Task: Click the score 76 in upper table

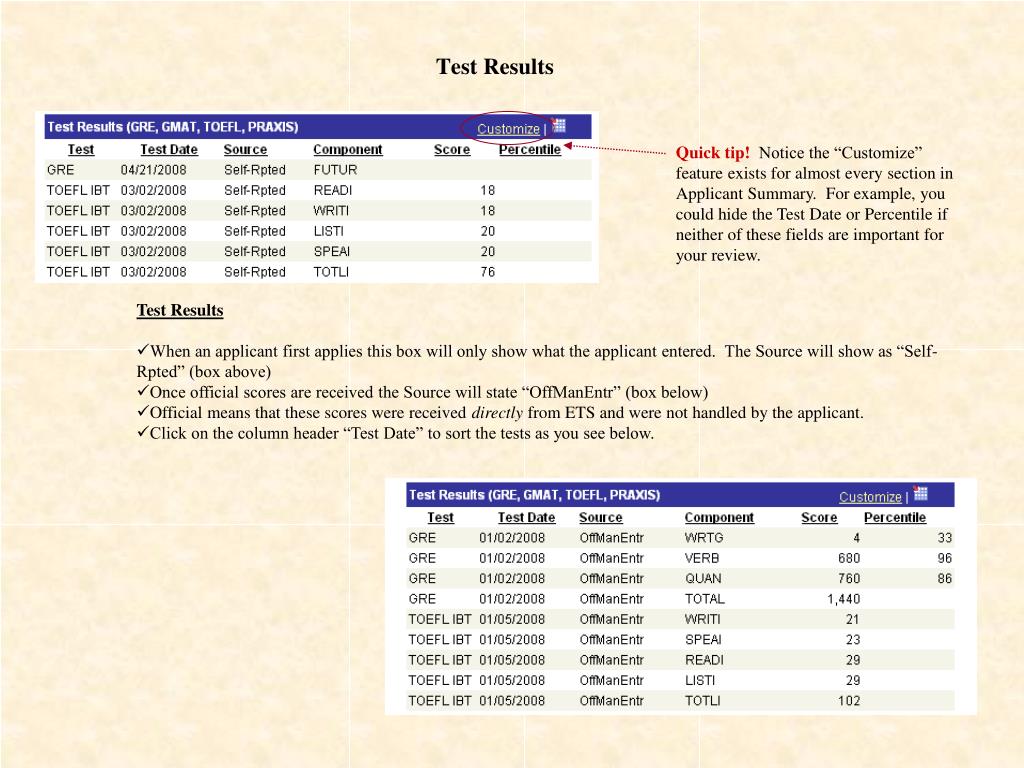Action: click(x=488, y=272)
